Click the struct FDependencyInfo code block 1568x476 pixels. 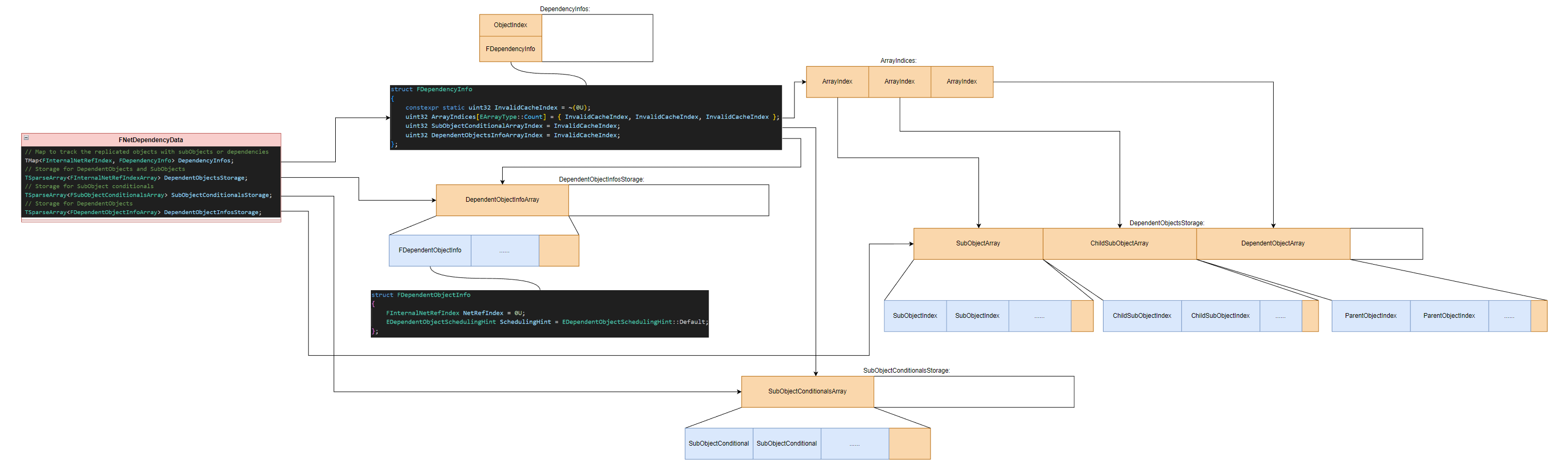point(585,117)
